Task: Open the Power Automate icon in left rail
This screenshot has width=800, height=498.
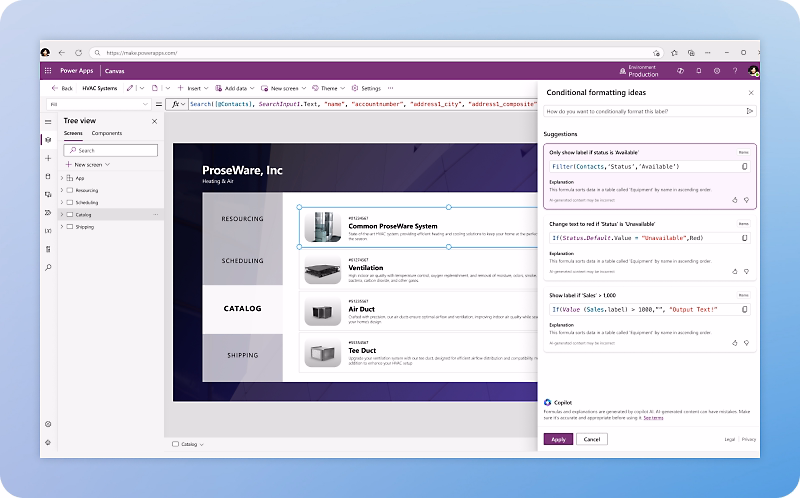Action: (x=48, y=213)
